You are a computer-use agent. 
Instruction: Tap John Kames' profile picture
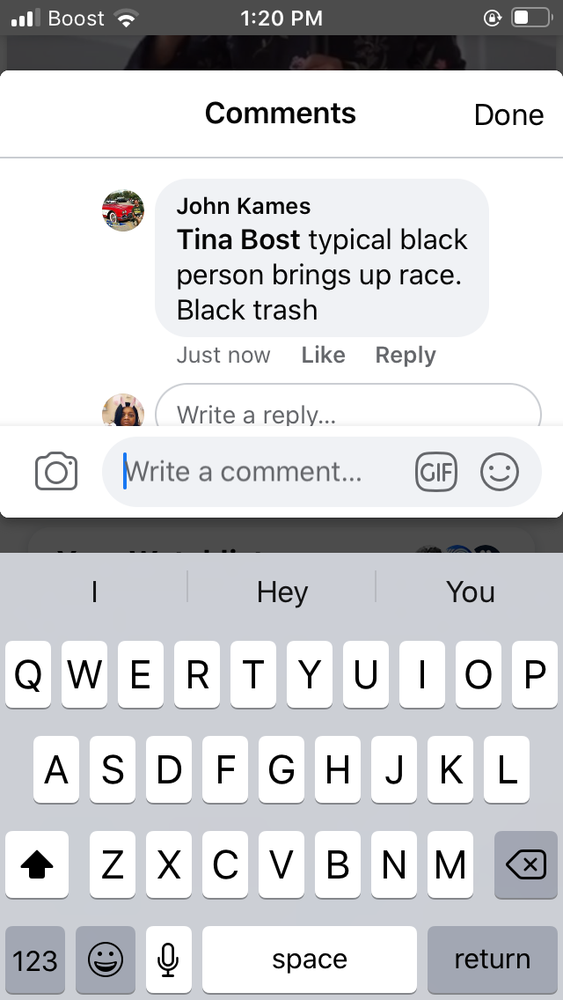point(123,210)
